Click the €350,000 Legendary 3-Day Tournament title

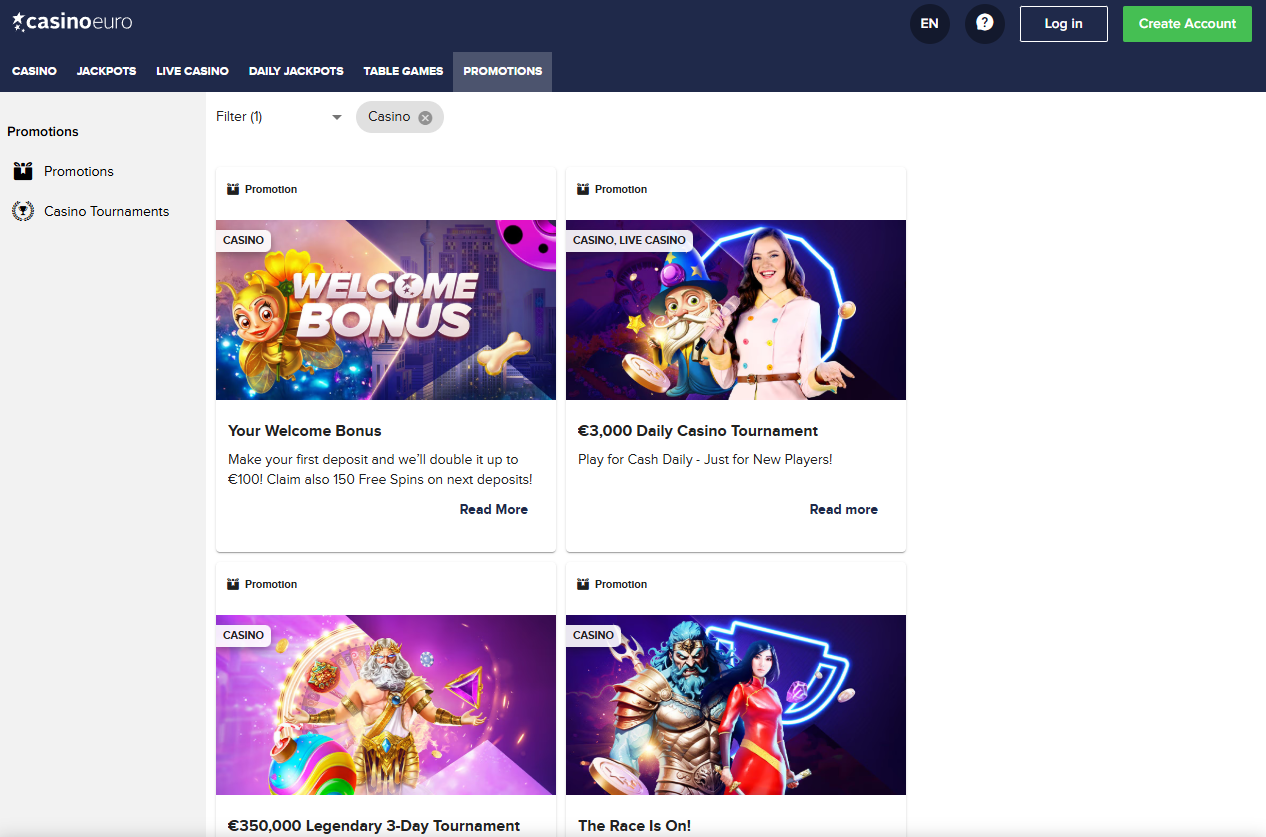click(374, 826)
